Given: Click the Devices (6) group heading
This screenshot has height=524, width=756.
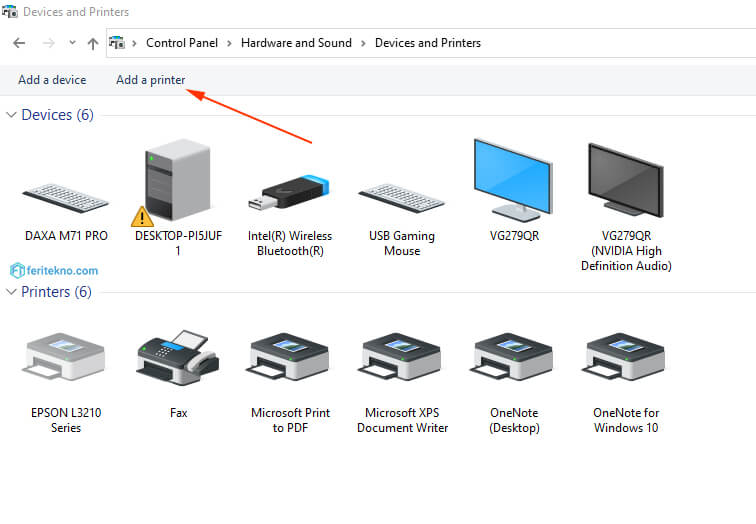Looking at the screenshot, I should [x=57, y=115].
